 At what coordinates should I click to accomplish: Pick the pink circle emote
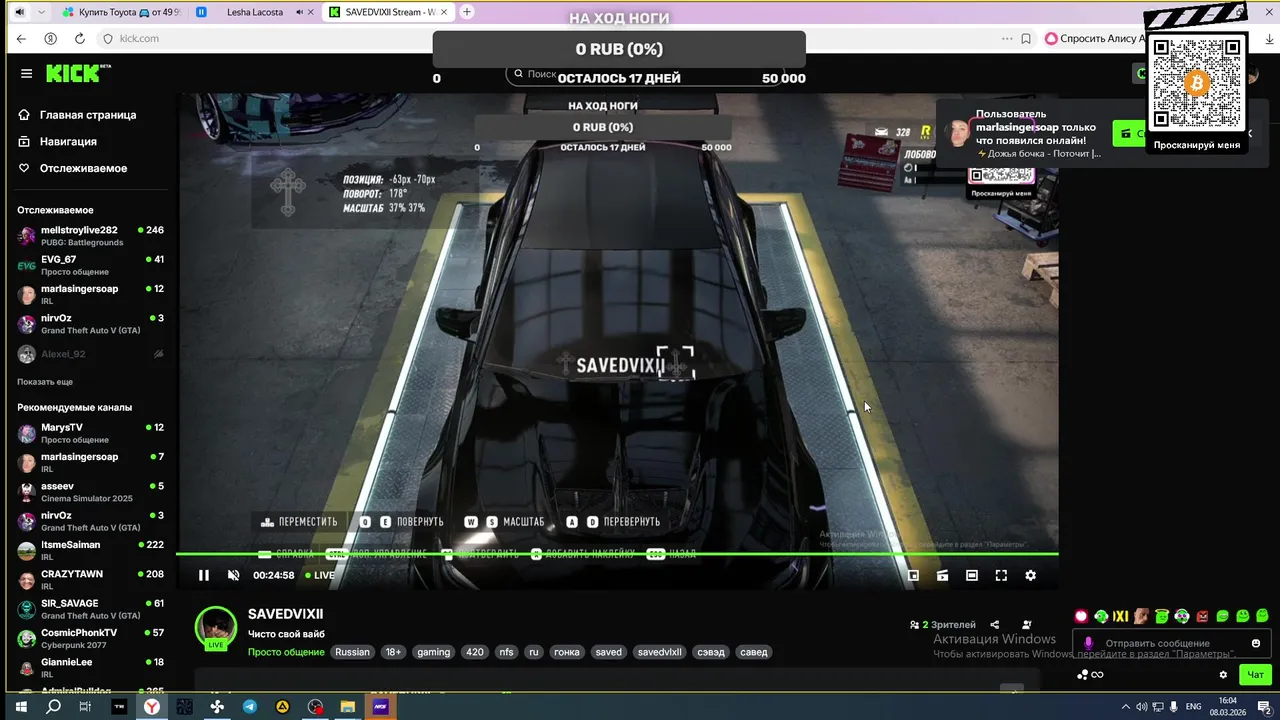tap(1081, 616)
